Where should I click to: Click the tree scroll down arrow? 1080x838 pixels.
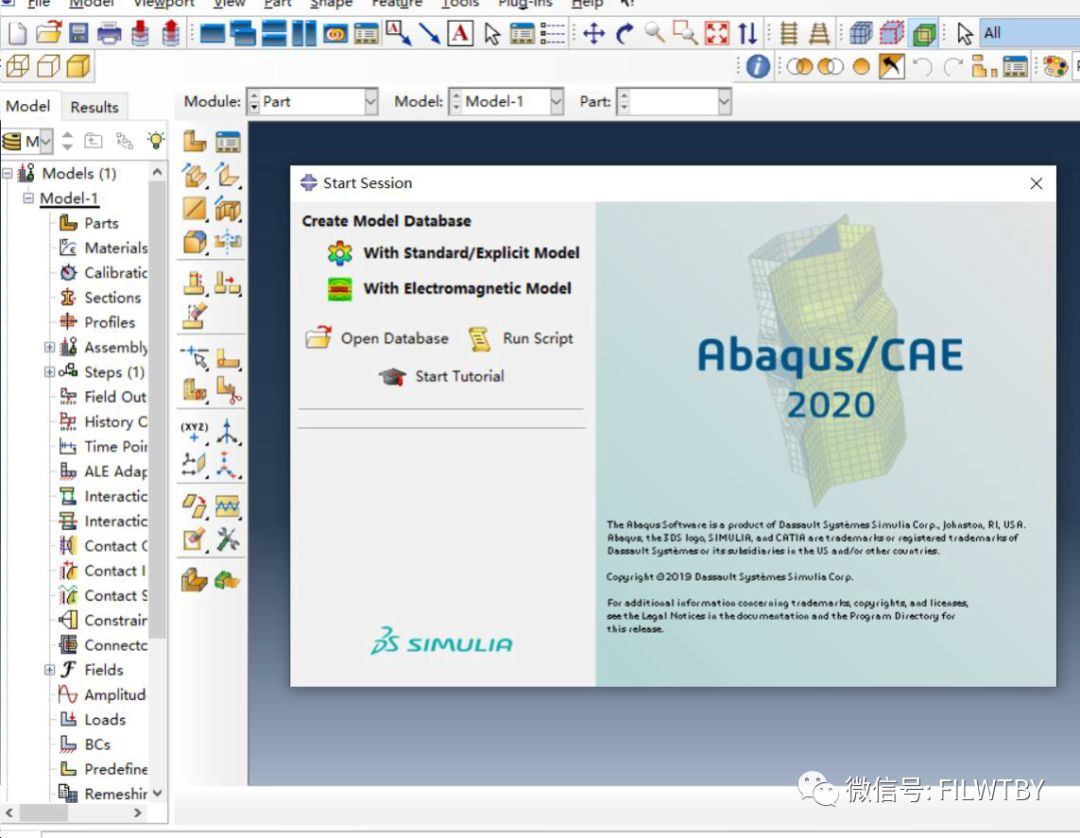[x=158, y=793]
